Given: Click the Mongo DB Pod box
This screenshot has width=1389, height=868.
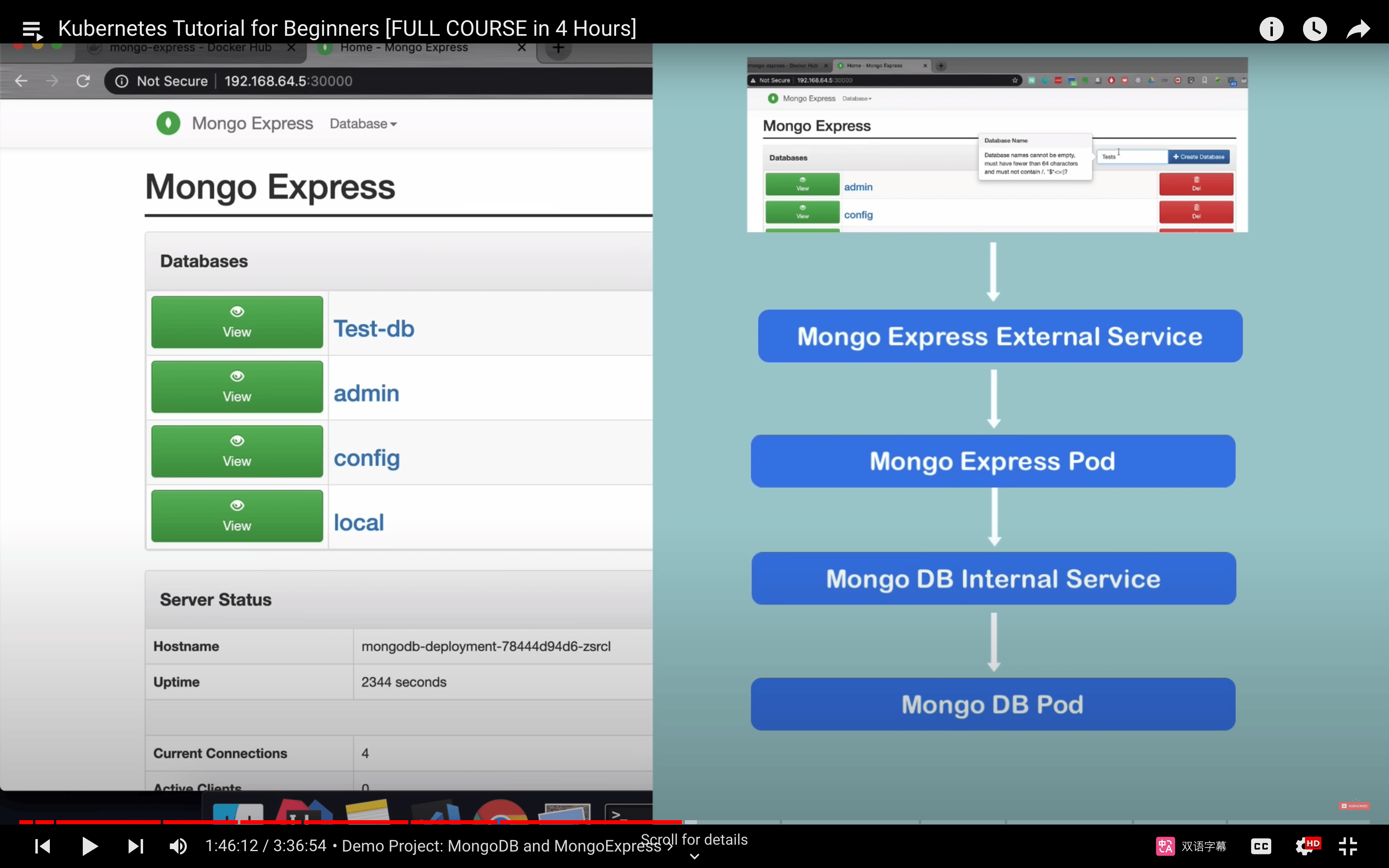Looking at the screenshot, I should pos(993,704).
